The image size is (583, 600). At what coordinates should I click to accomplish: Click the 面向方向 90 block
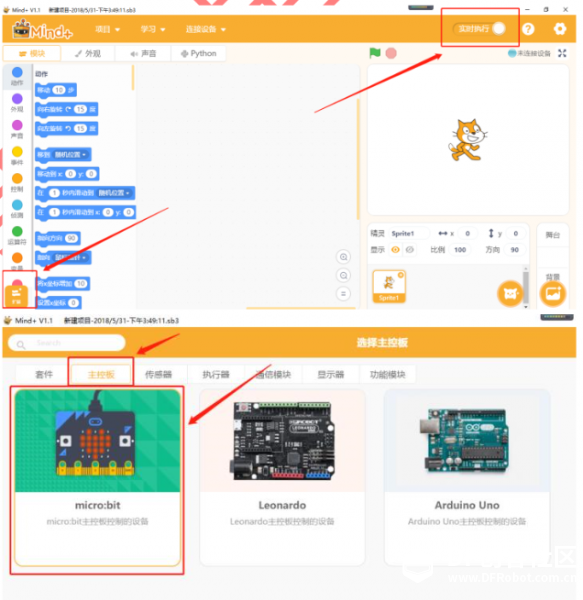tap(58, 238)
